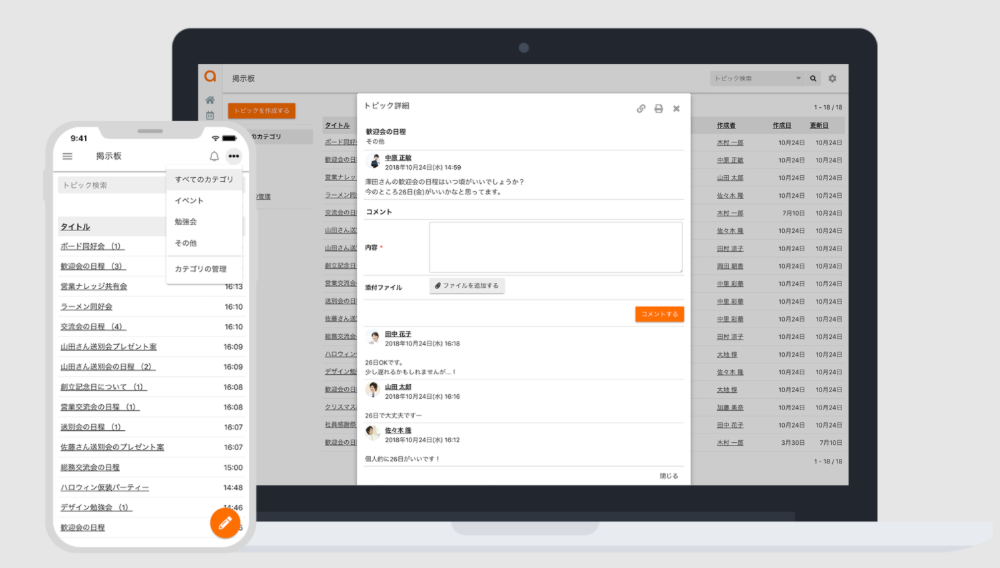Go to home via sidebar house icon
Image resolution: width=1000 pixels, height=568 pixels.
tap(210, 100)
